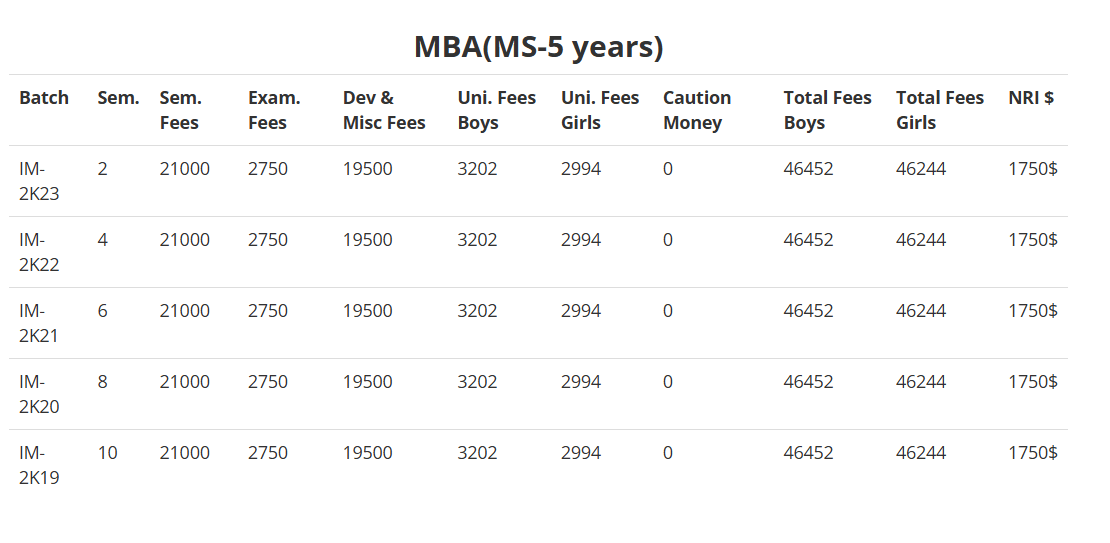
Task: Select the IM-2K22 batch cell
Action: coord(39,252)
